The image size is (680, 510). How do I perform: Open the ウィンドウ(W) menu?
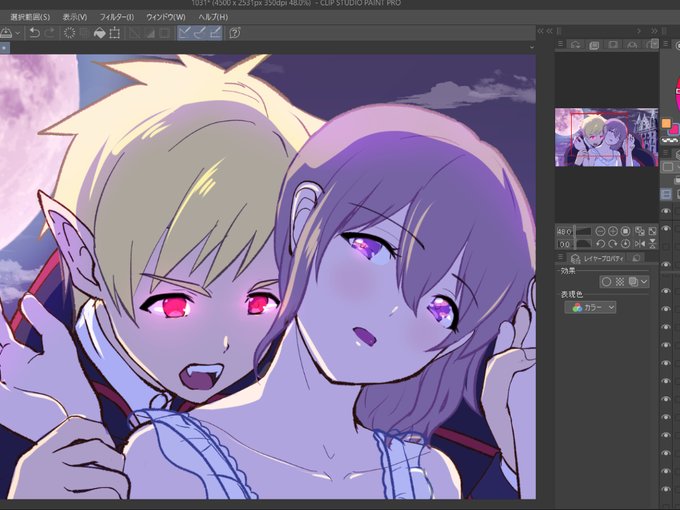[x=166, y=17]
